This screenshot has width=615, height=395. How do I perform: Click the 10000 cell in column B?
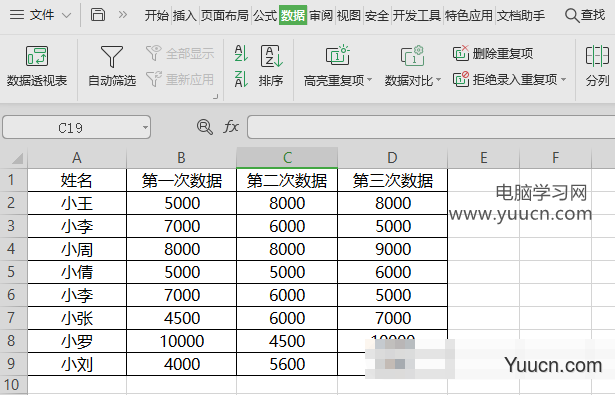182,341
